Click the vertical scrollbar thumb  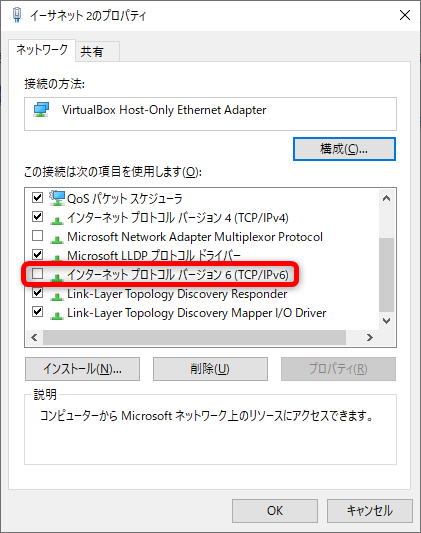point(386,275)
